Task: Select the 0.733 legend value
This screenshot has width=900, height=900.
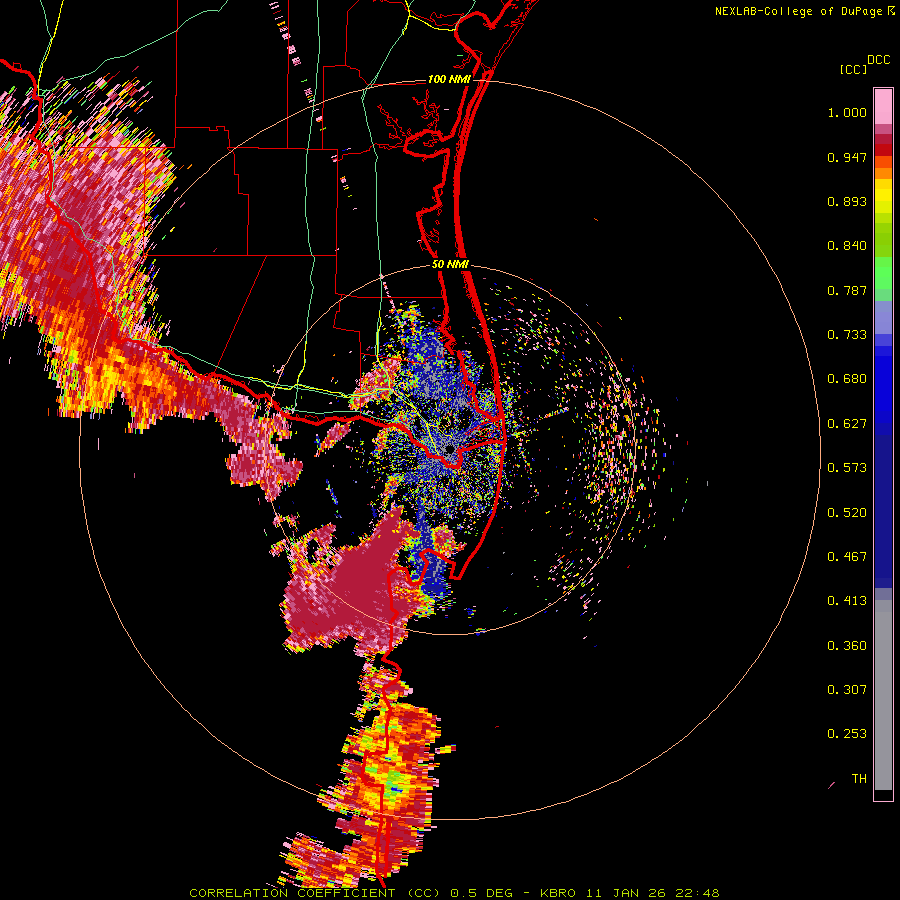Action: coord(847,335)
